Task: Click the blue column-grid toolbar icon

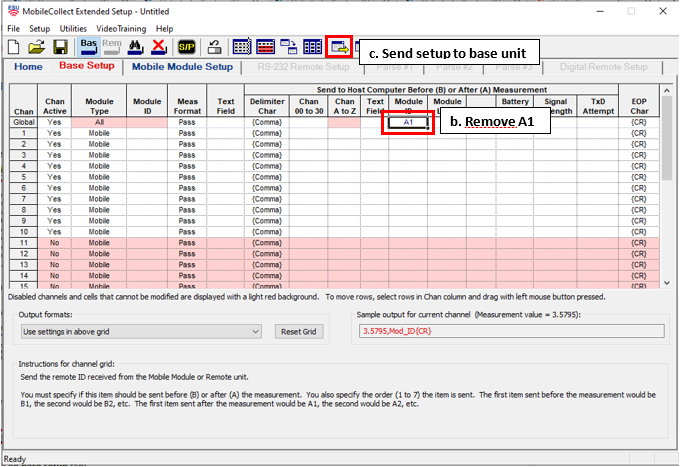Action: (312, 46)
